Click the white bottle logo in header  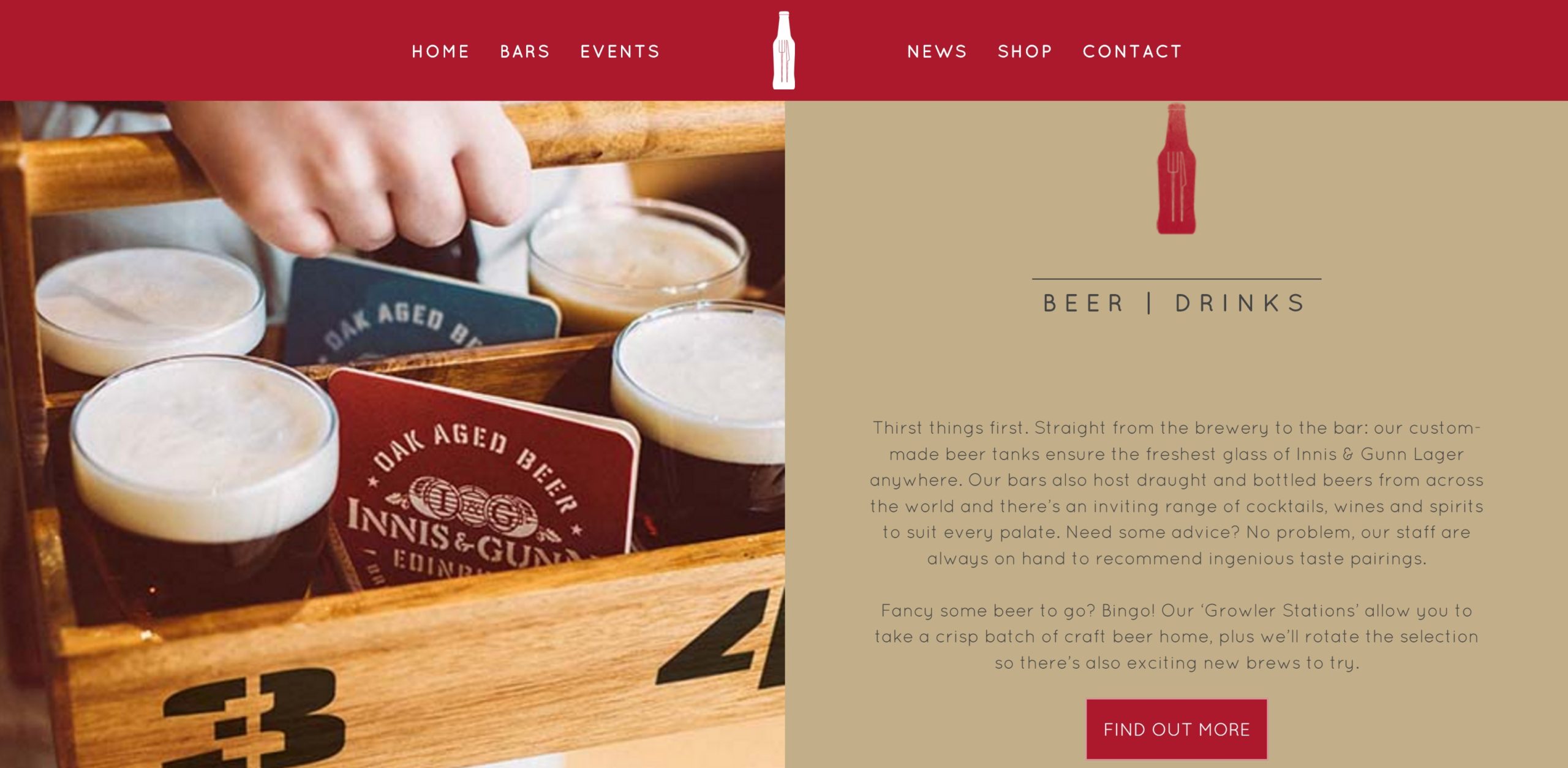(x=783, y=50)
